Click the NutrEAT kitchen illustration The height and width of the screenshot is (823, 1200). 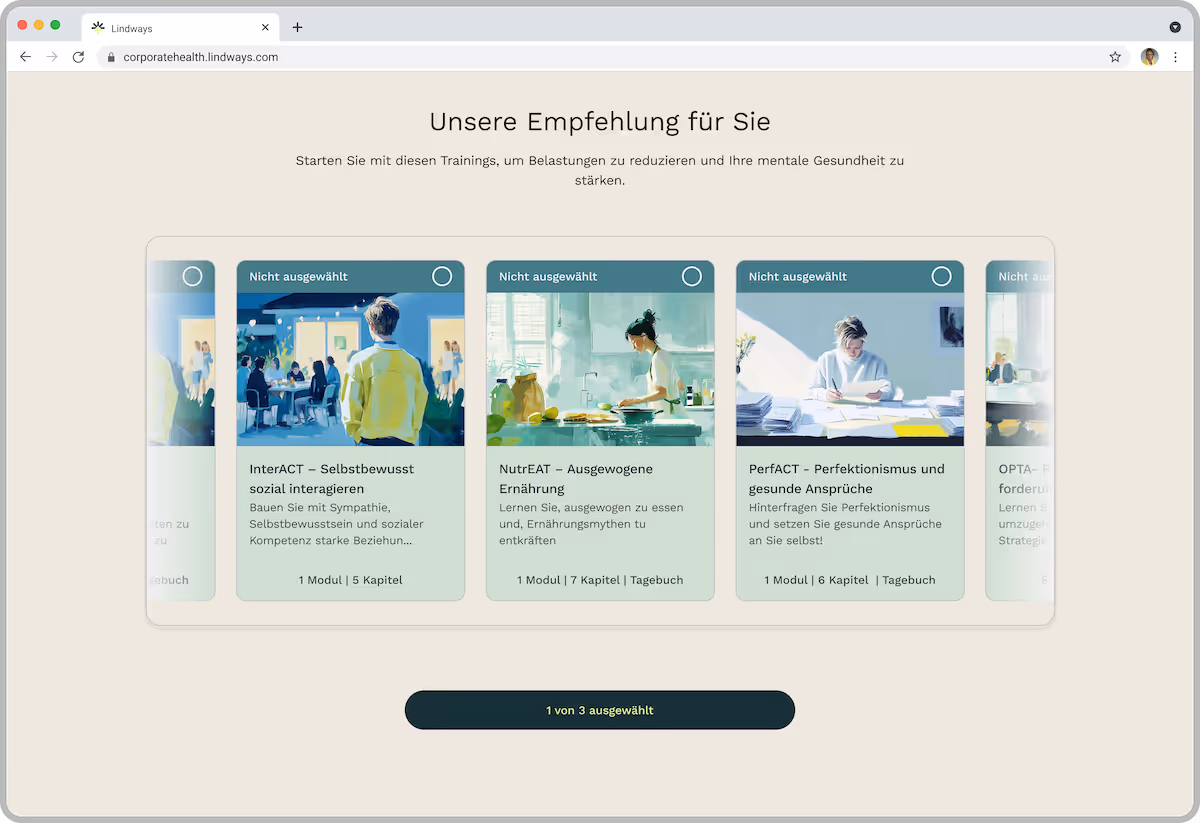point(600,369)
